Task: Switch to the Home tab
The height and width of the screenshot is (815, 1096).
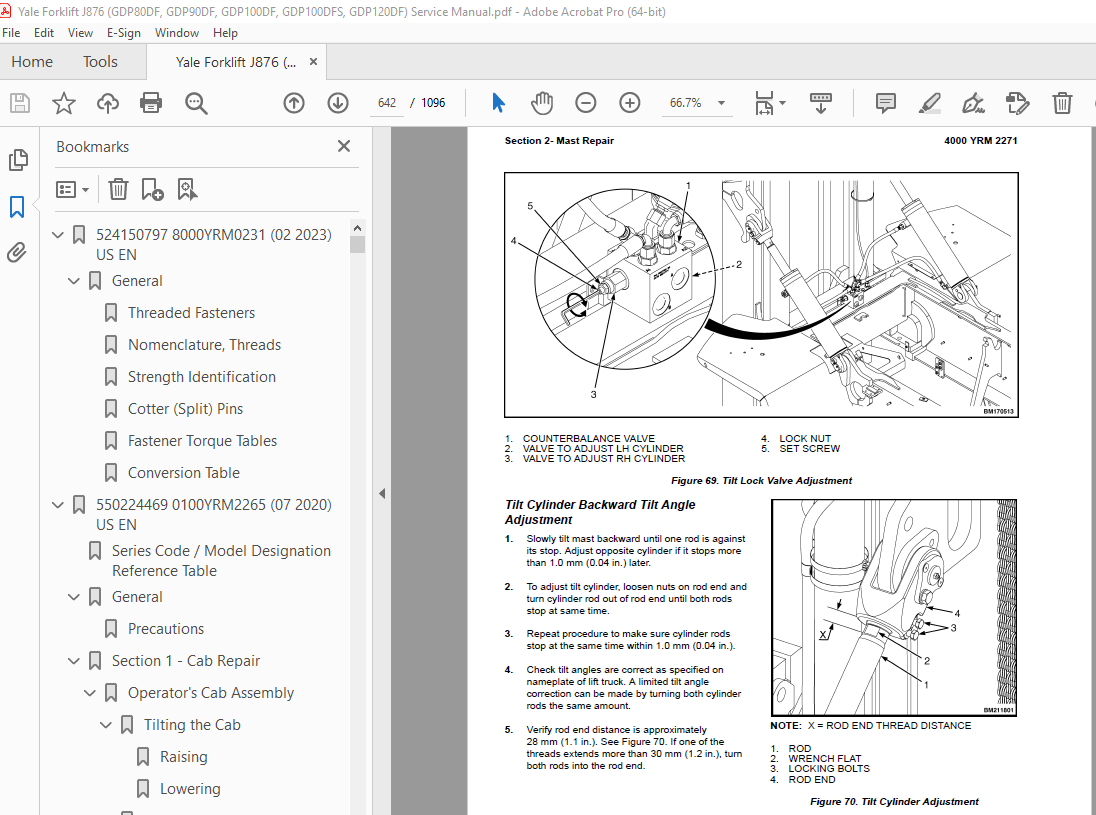Action: click(32, 62)
